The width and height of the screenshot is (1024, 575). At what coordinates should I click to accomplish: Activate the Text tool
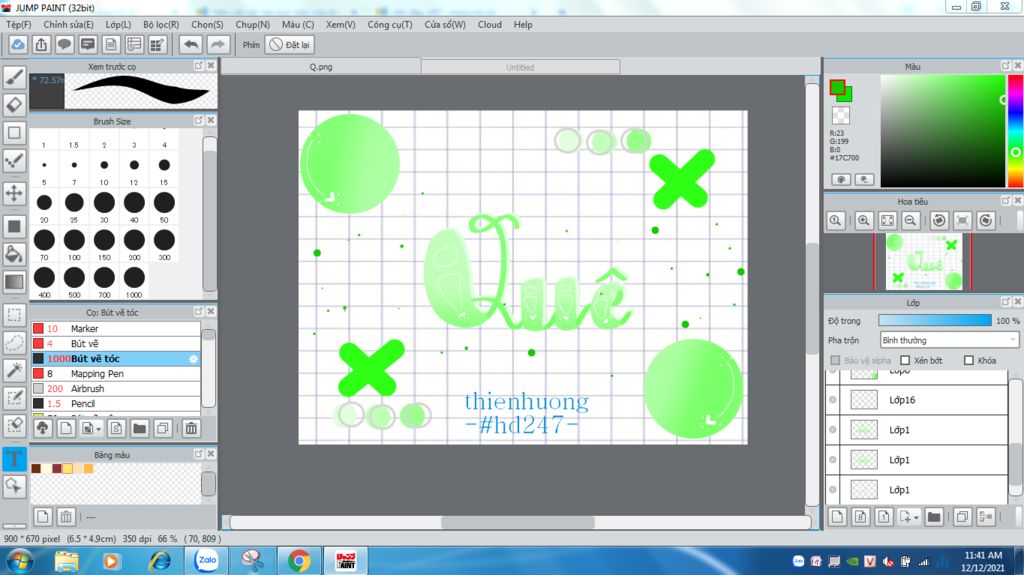(14, 459)
